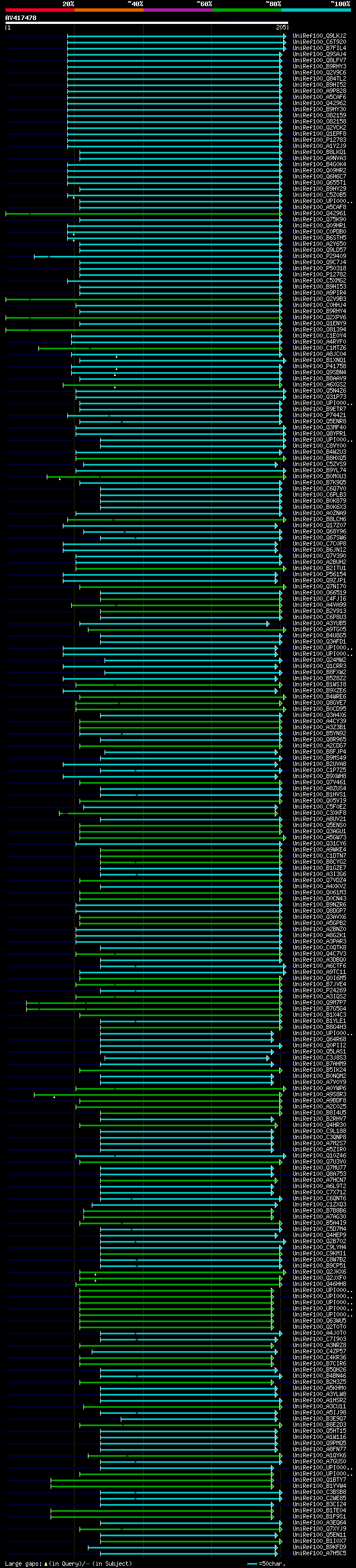Select the AV417478 query name
This screenshot has height=1568, width=356.
(21, 18)
